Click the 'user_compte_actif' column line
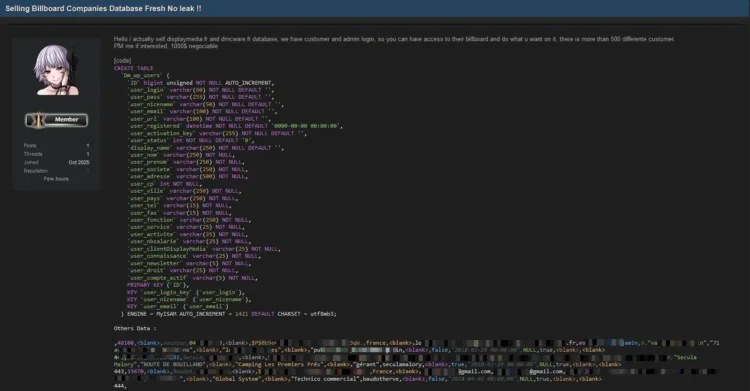The image size is (750, 391). [192, 278]
